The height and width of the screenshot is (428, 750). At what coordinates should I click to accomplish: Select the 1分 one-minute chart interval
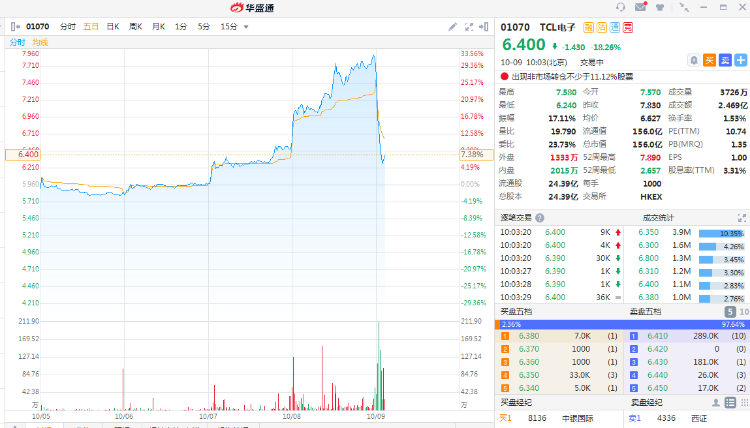click(181, 27)
